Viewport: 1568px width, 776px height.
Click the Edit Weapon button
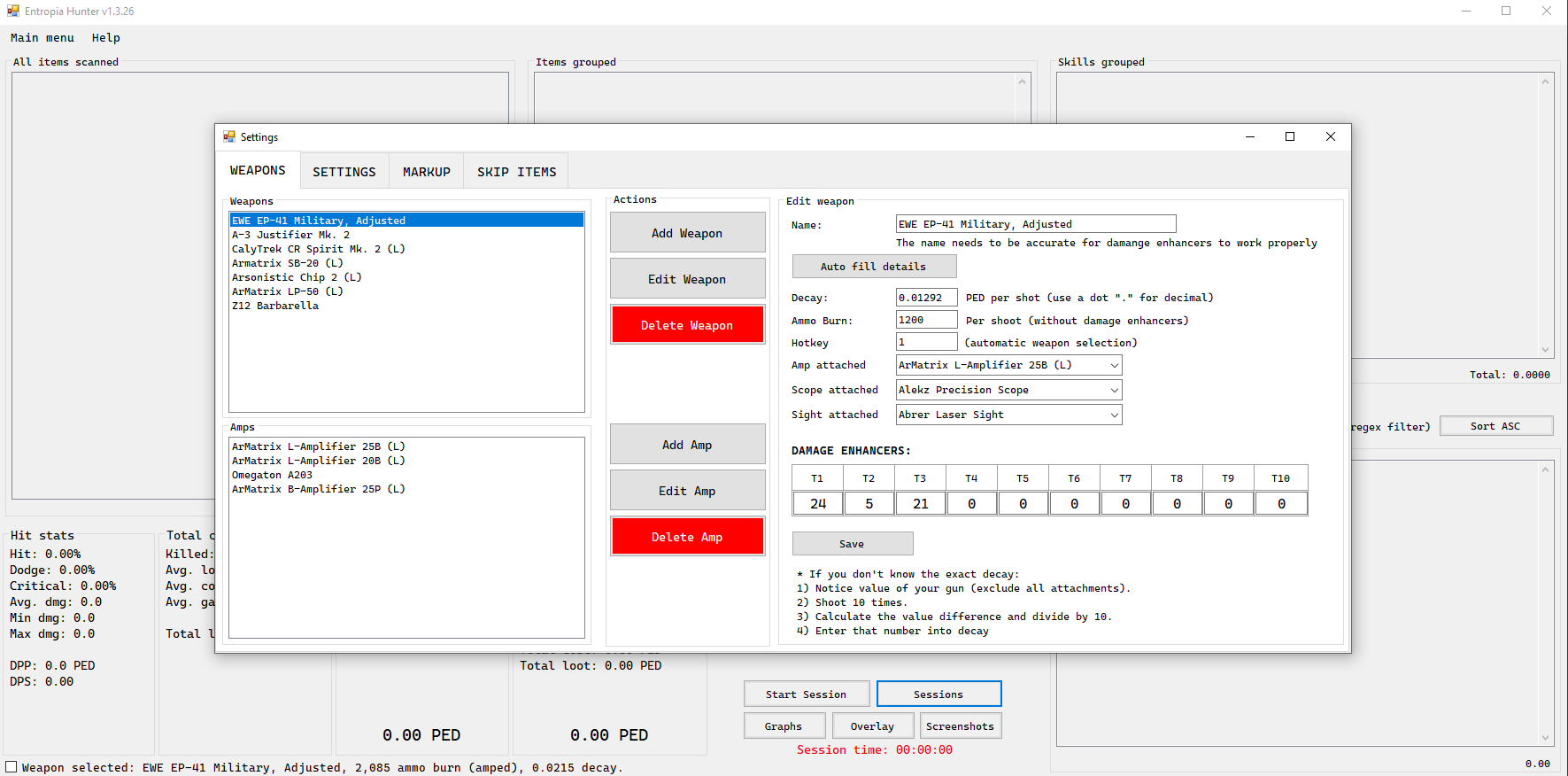pyautogui.click(x=687, y=279)
